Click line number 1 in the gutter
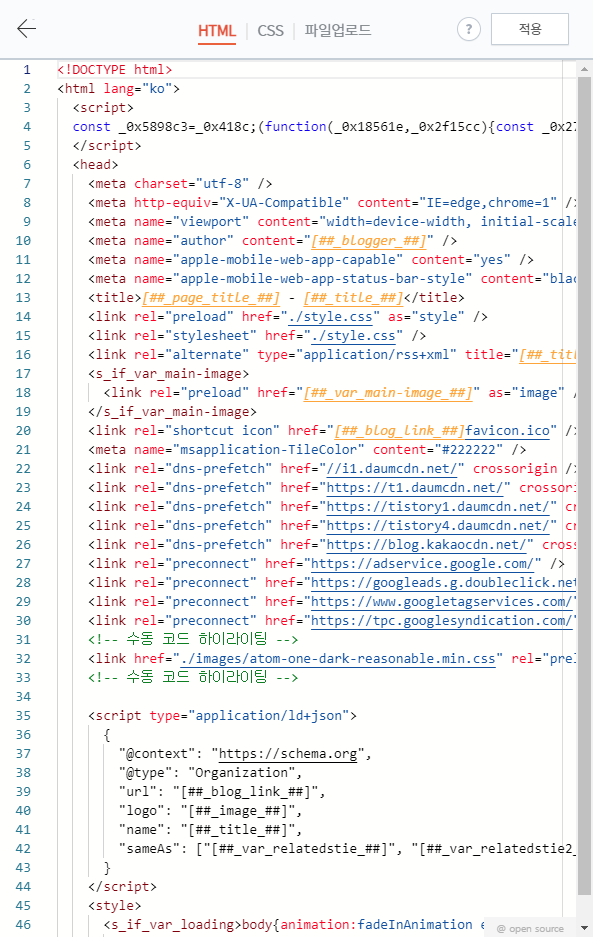Viewport: 593px width, 941px height. [26, 70]
